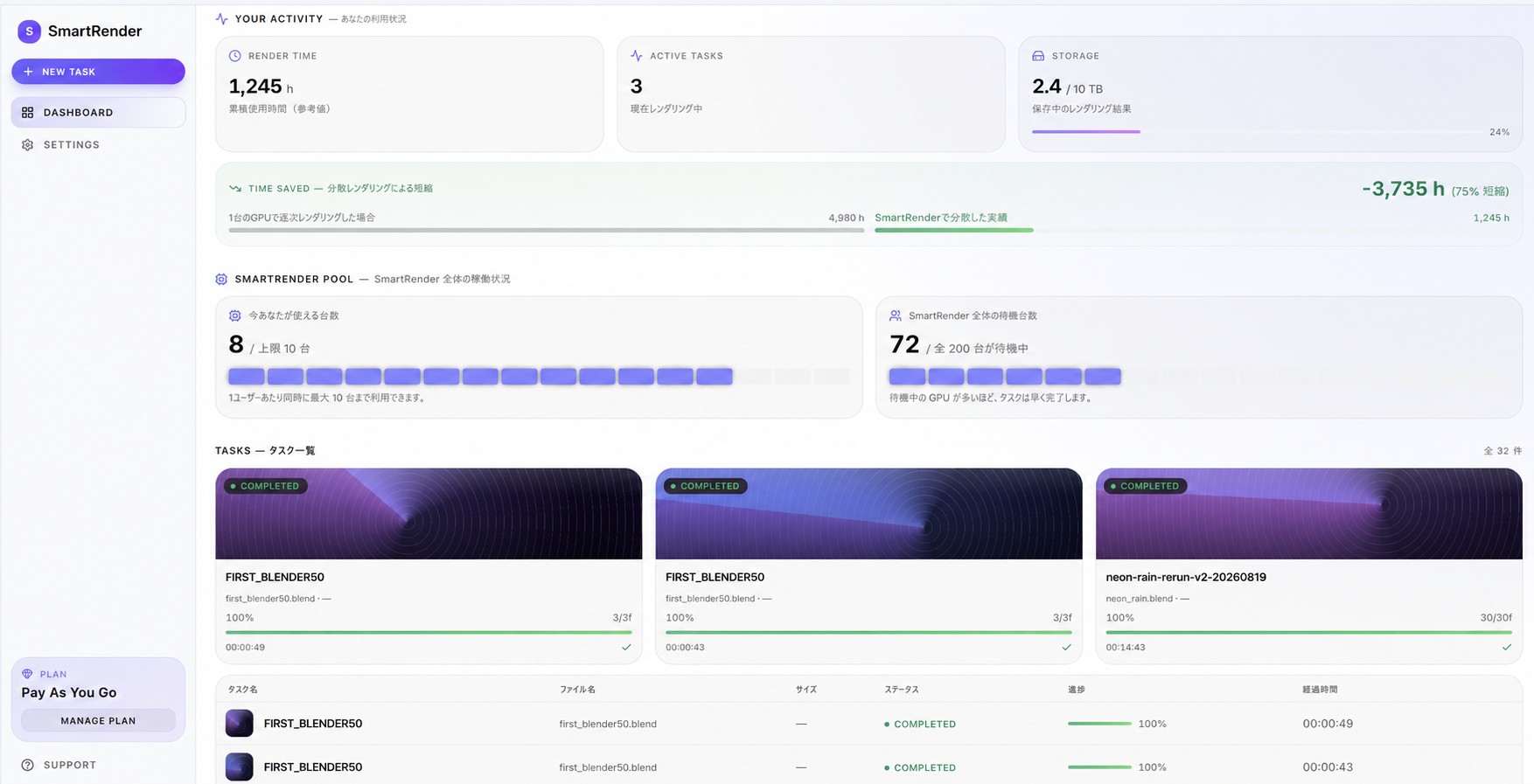Screen dimensions: 1534x784
Task: Click the checkmark on the 00:00:43 card
Action: coord(1066,648)
